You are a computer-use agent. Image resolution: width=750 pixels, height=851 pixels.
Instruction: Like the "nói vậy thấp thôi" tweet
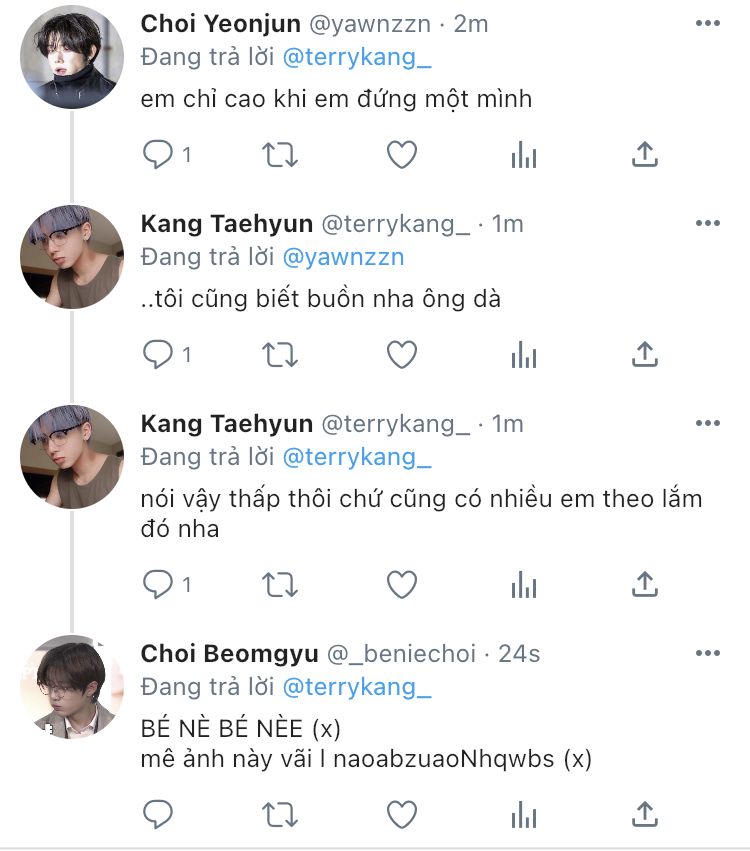(402, 584)
